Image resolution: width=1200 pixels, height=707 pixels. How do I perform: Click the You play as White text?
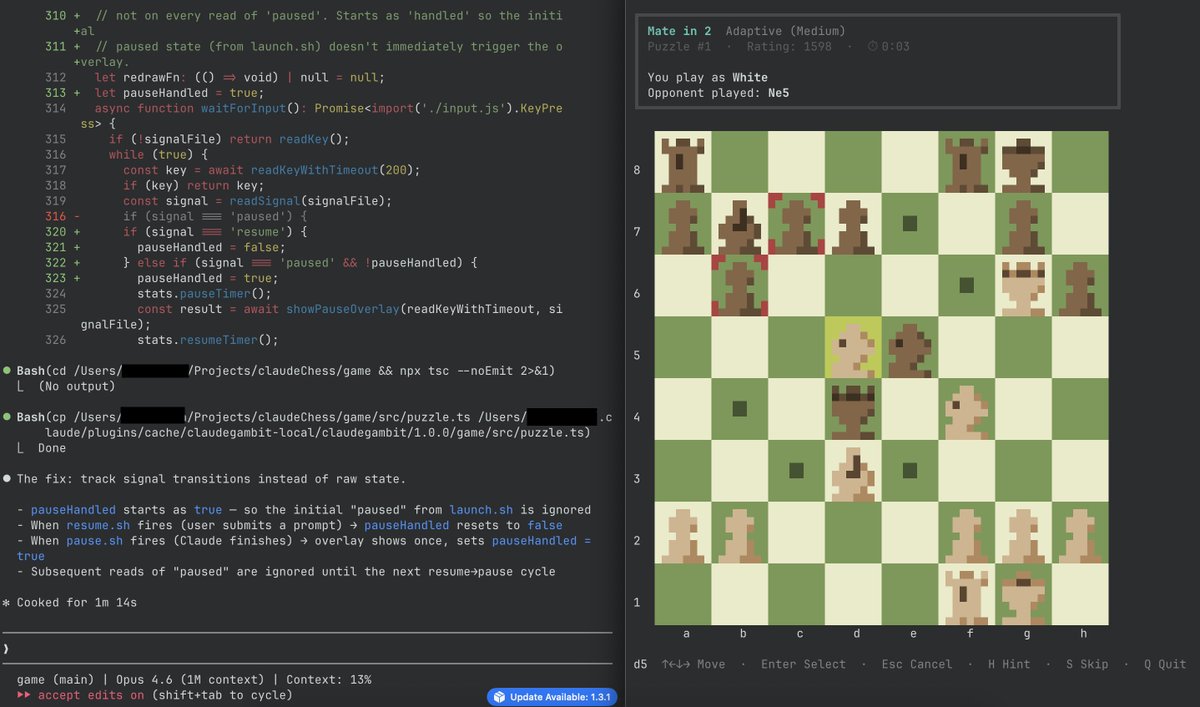(x=708, y=77)
